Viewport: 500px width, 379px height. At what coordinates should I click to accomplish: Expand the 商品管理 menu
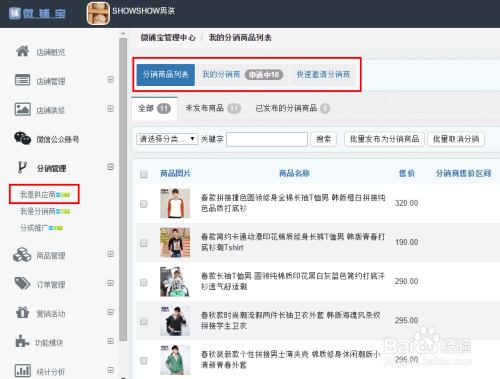click(x=110, y=254)
